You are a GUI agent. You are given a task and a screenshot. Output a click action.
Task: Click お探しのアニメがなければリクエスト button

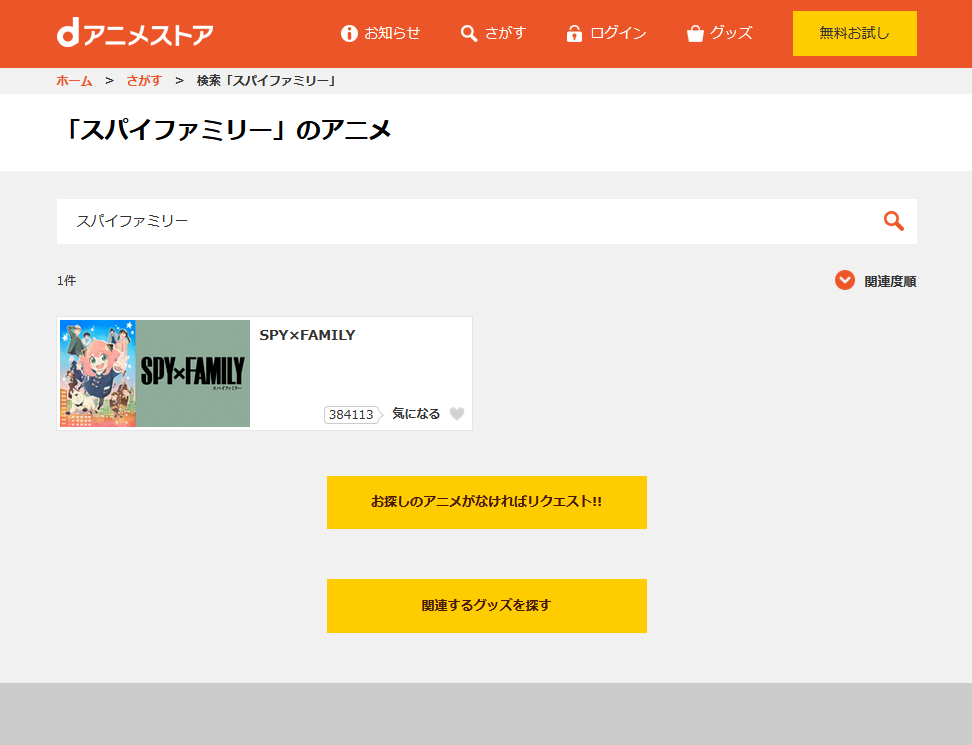pyautogui.click(x=487, y=502)
